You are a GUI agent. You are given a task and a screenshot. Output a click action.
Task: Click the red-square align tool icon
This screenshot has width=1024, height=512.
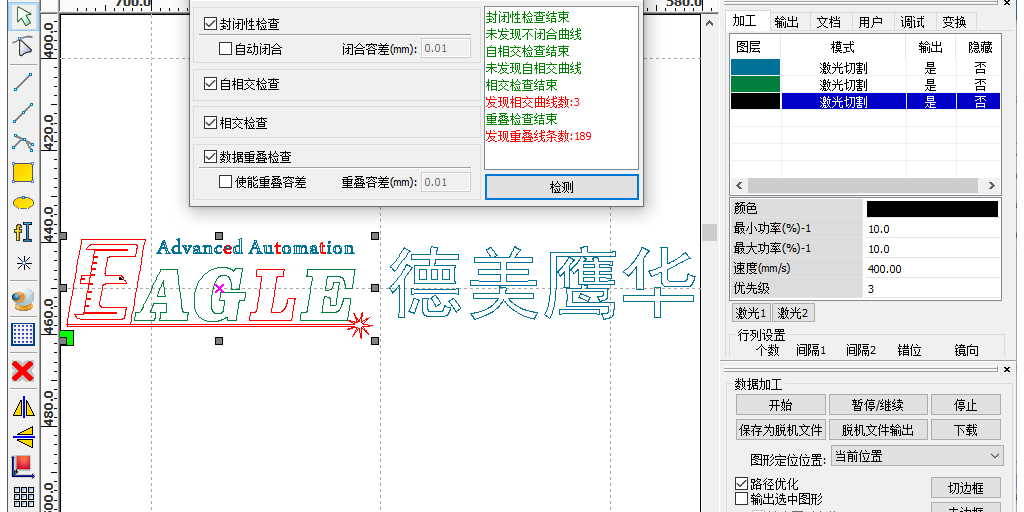[24, 466]
